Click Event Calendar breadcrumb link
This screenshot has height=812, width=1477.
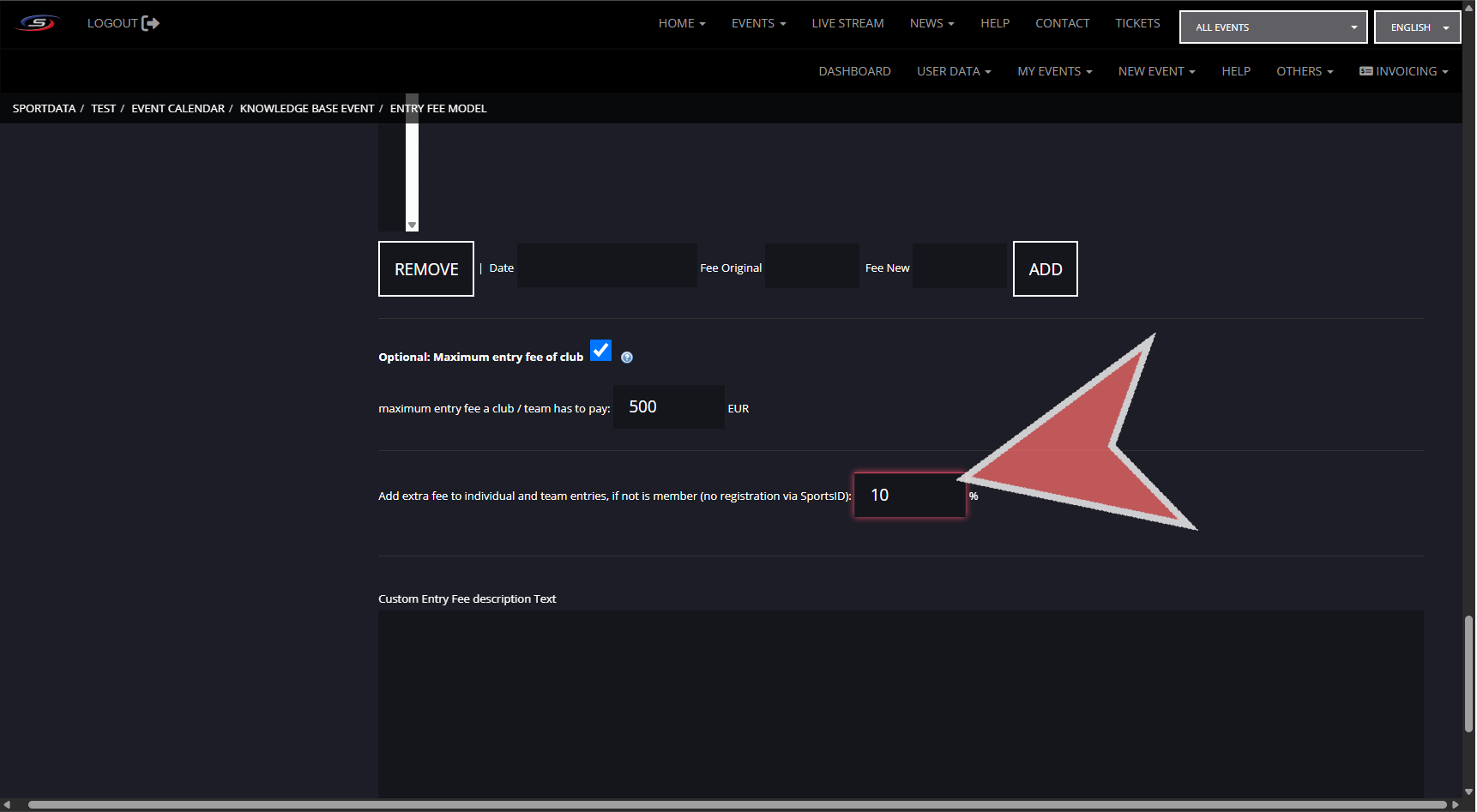[178, 109]
